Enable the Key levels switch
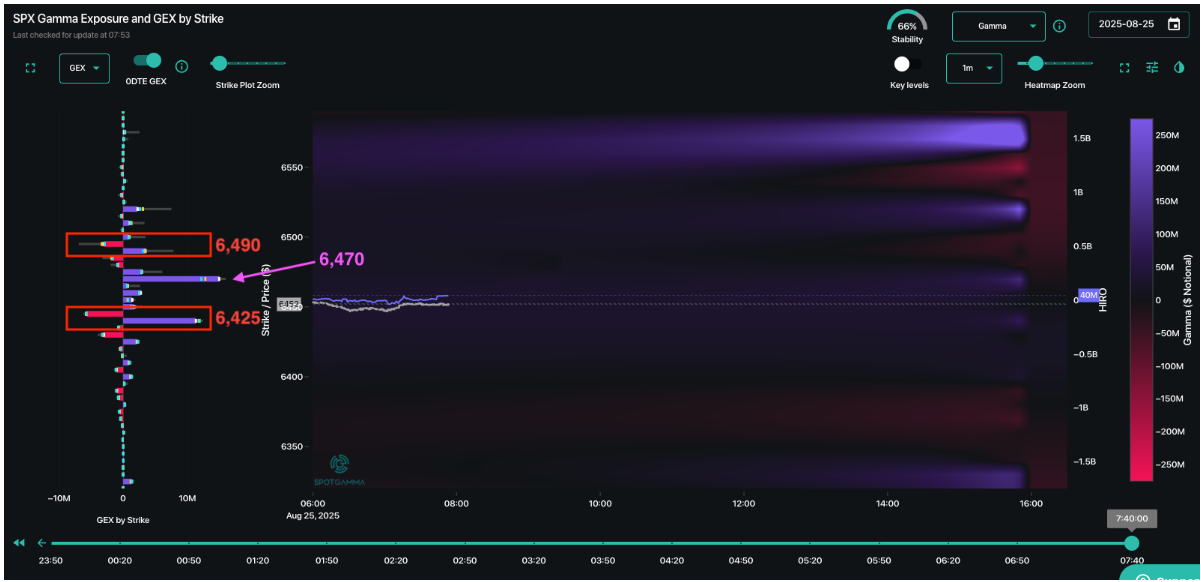The width and height of the screenshot is (1201, 582). [x=908, y=64]
